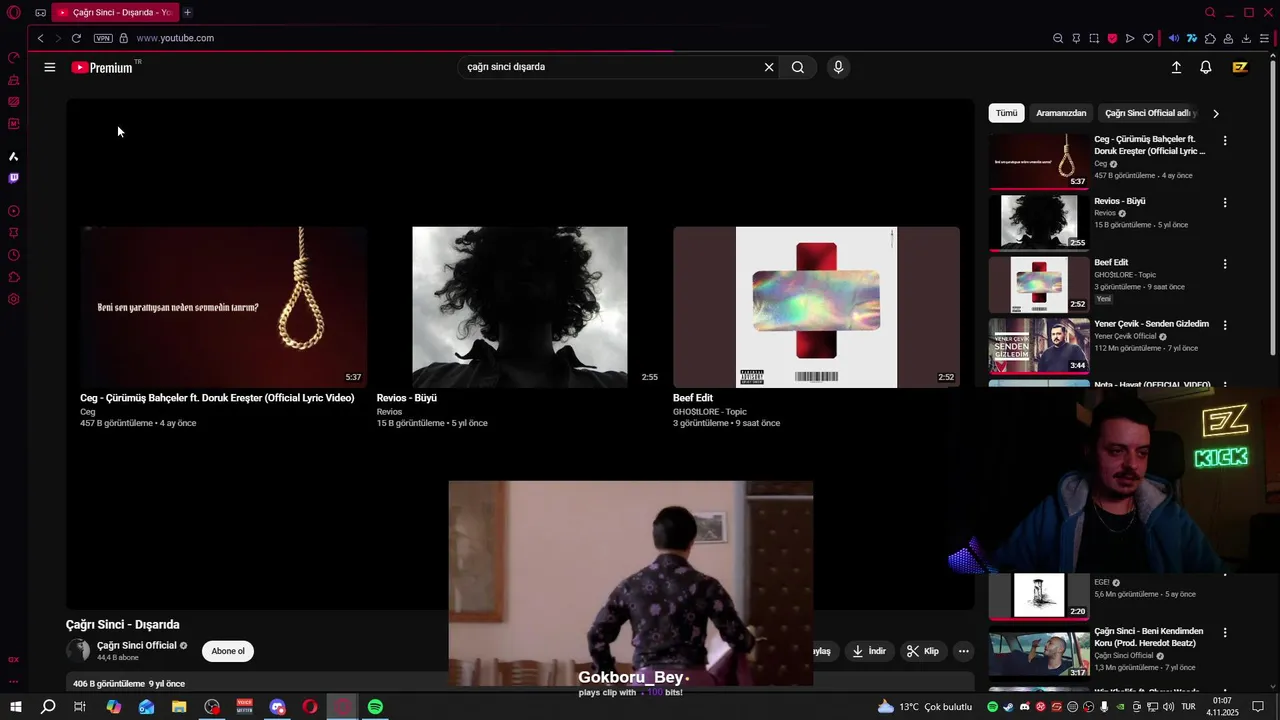Image resolution: width=1280 pixels, height=720 pixels.
Task: Open options for 'Beni Kendimden Koru' video
Action: [x=1225, y=633]
